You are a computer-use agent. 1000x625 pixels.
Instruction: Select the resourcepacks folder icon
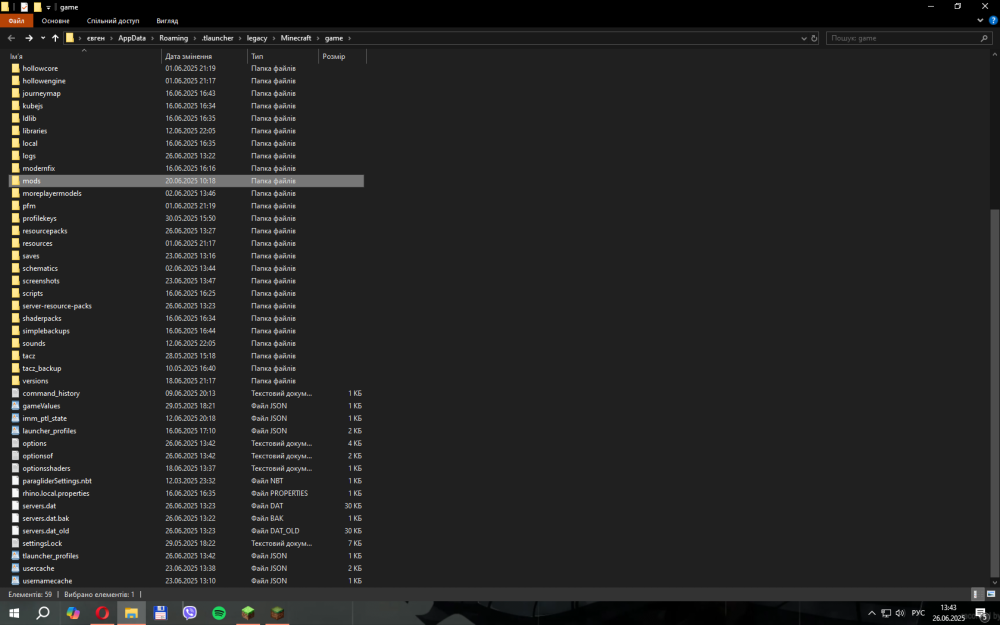point(16,231)
